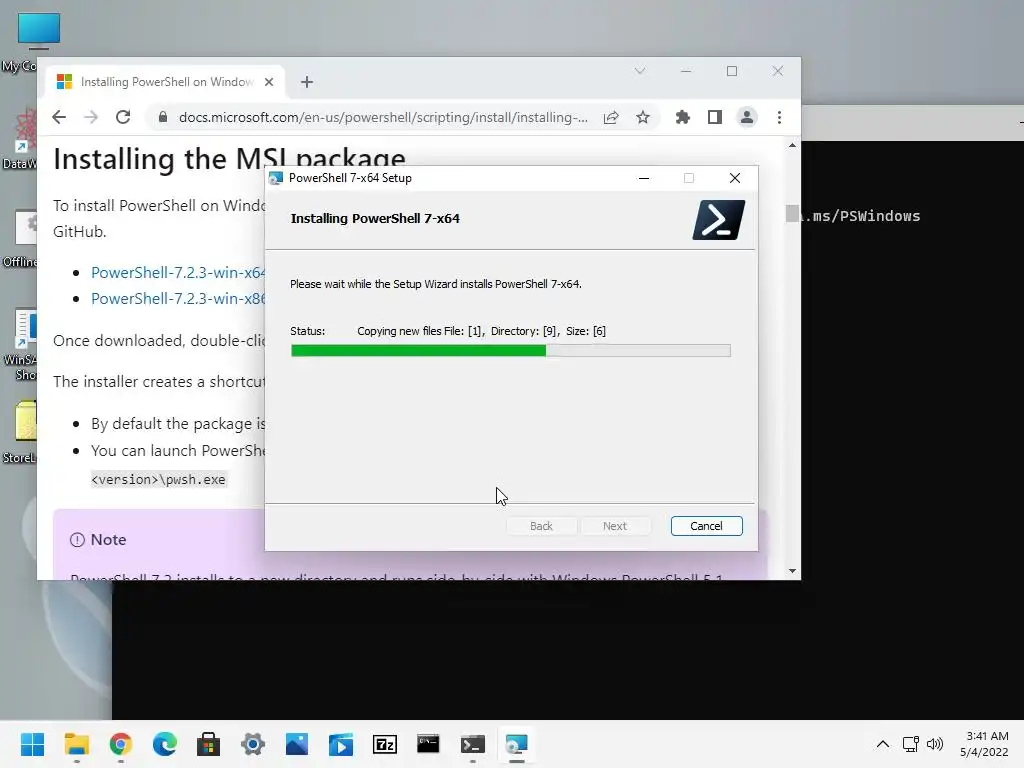Cancel the PowerShell 7-x64 installation
Viewport: 1024px width, 768px height.
coord(706,526)
